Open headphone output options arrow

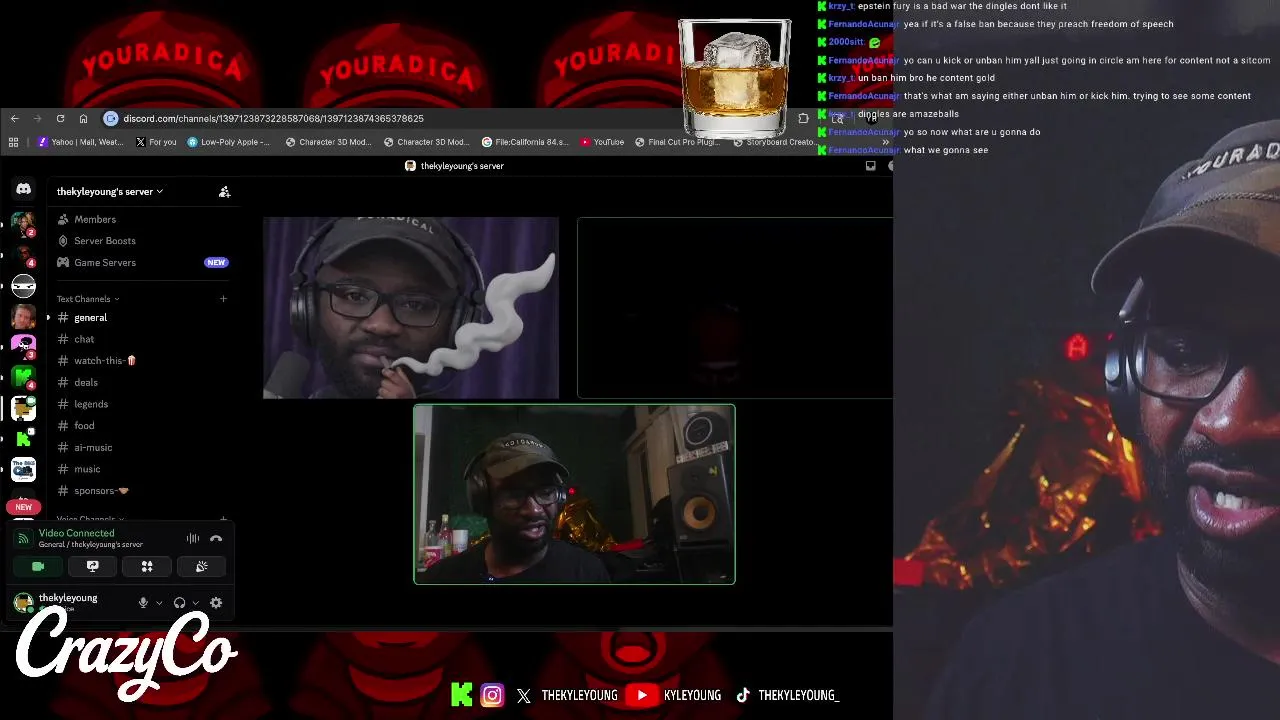pos(195,603)
